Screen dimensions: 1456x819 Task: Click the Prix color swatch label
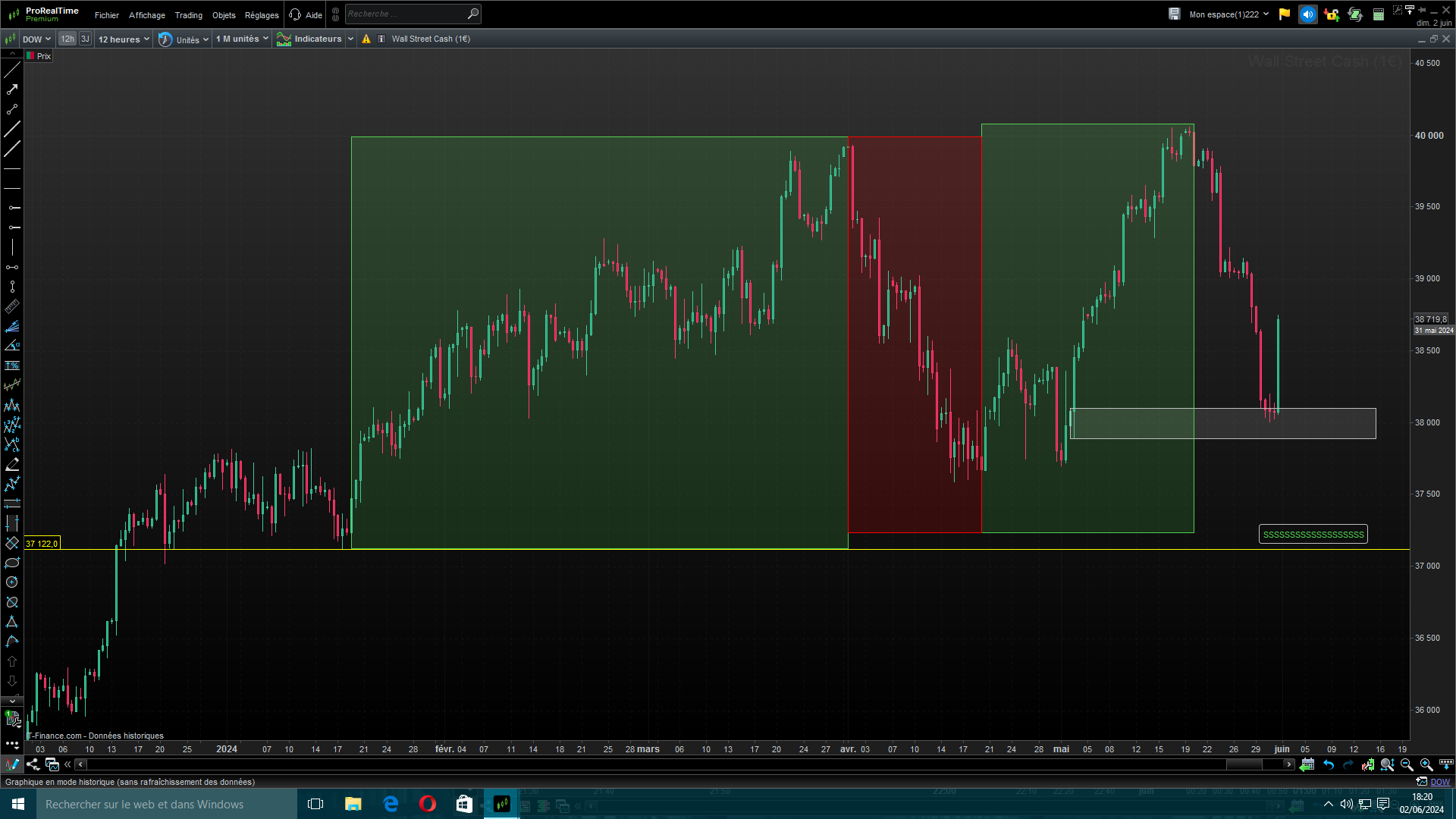point(39,56)
